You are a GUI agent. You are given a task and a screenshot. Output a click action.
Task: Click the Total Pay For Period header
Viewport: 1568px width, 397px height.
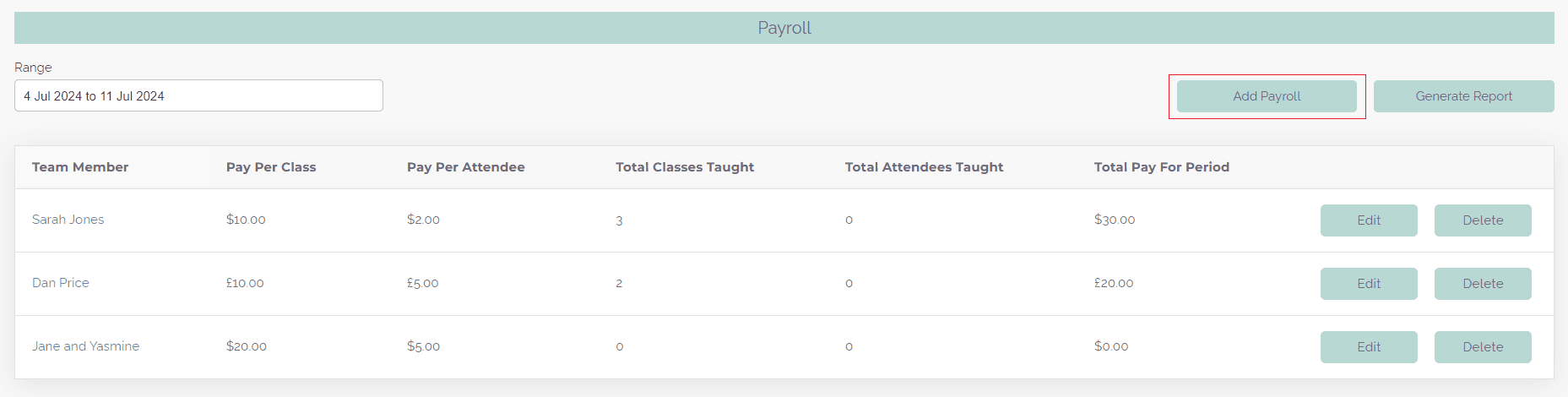click(x=1162, y=167)
